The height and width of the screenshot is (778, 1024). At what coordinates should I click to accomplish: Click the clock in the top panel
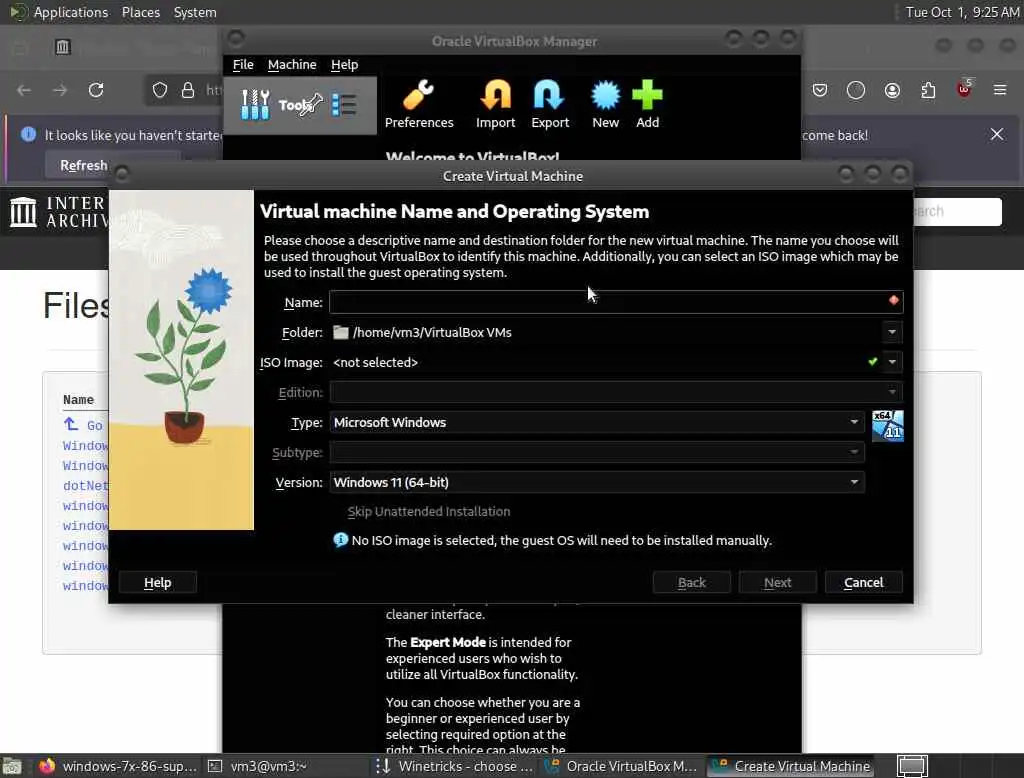(x=962, y=12)
